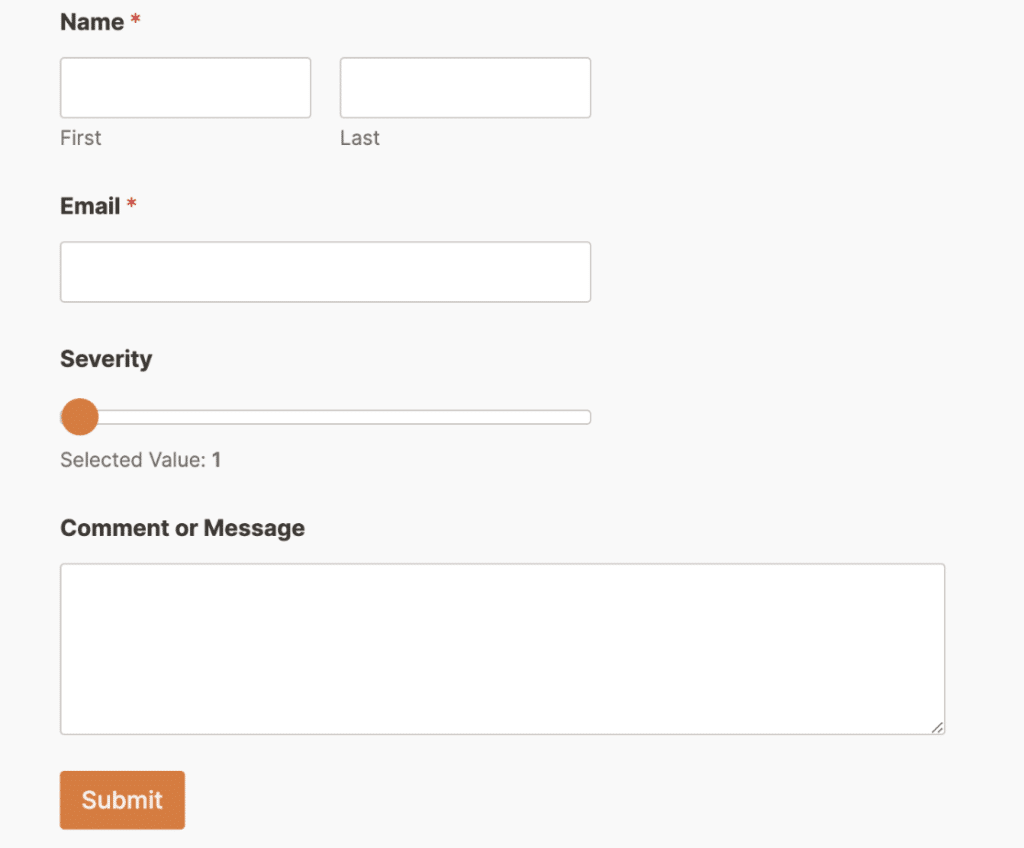Select the Email input field
Image resolution: width=1024 pixels, height=848 pixels.
tap(325, 272)
